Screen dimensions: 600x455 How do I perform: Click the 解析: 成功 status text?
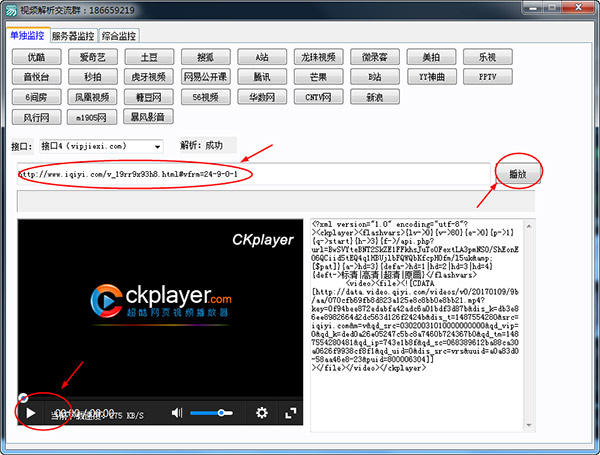(x=202, y=145)
